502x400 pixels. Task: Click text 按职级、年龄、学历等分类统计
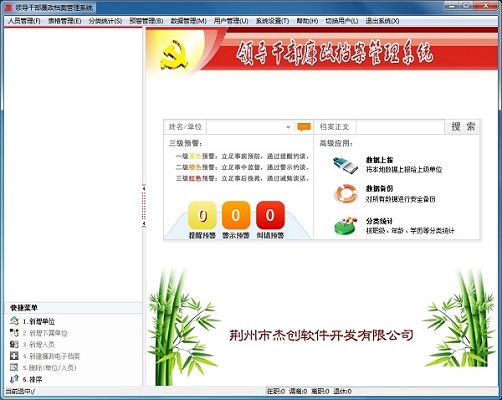tap(410, 230)
